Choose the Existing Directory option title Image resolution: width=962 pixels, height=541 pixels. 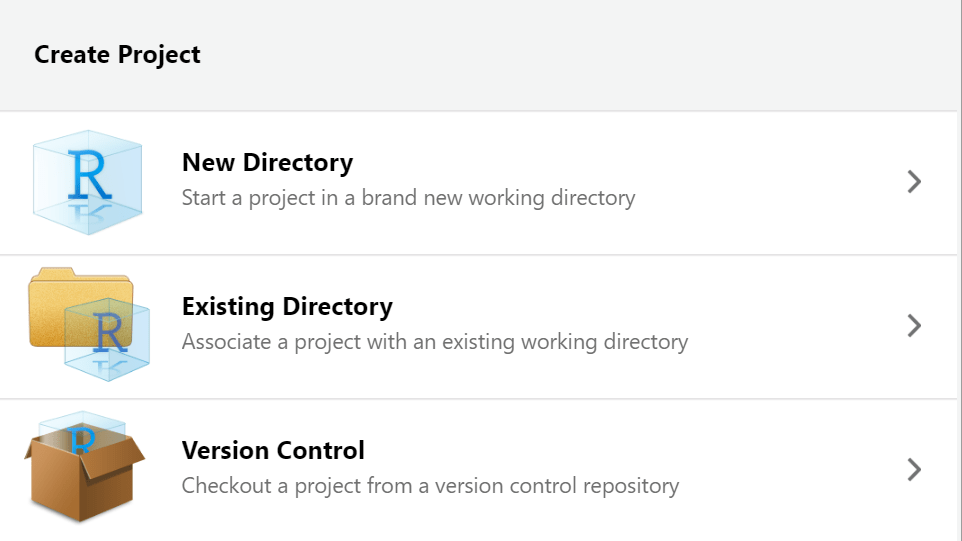pyautogui.click(x=287, y=306)
